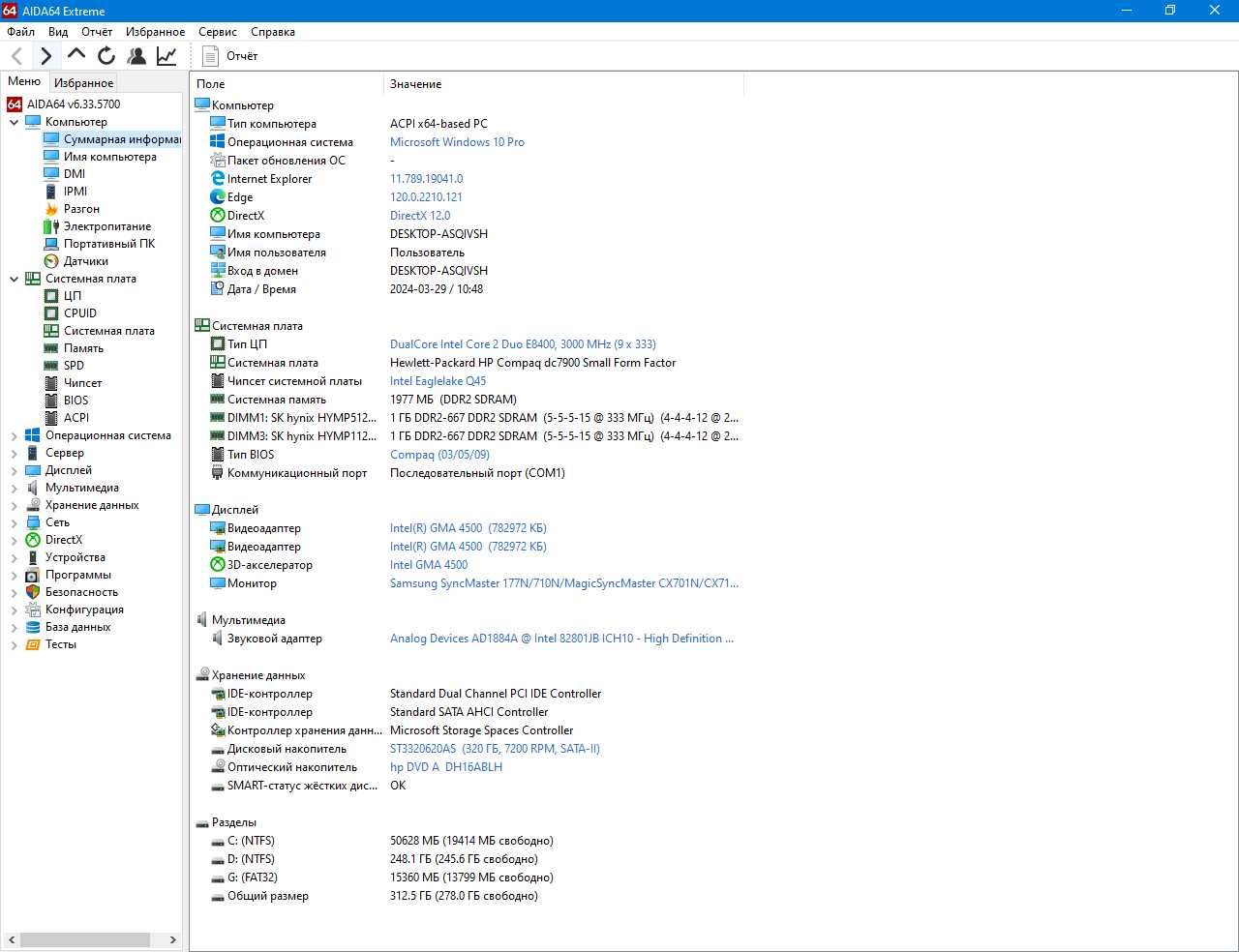The width and height of the screenshot is (1239, 952).
Task: Open the Microsoft Windows 10 Pro link
Action: coord(457,142)
